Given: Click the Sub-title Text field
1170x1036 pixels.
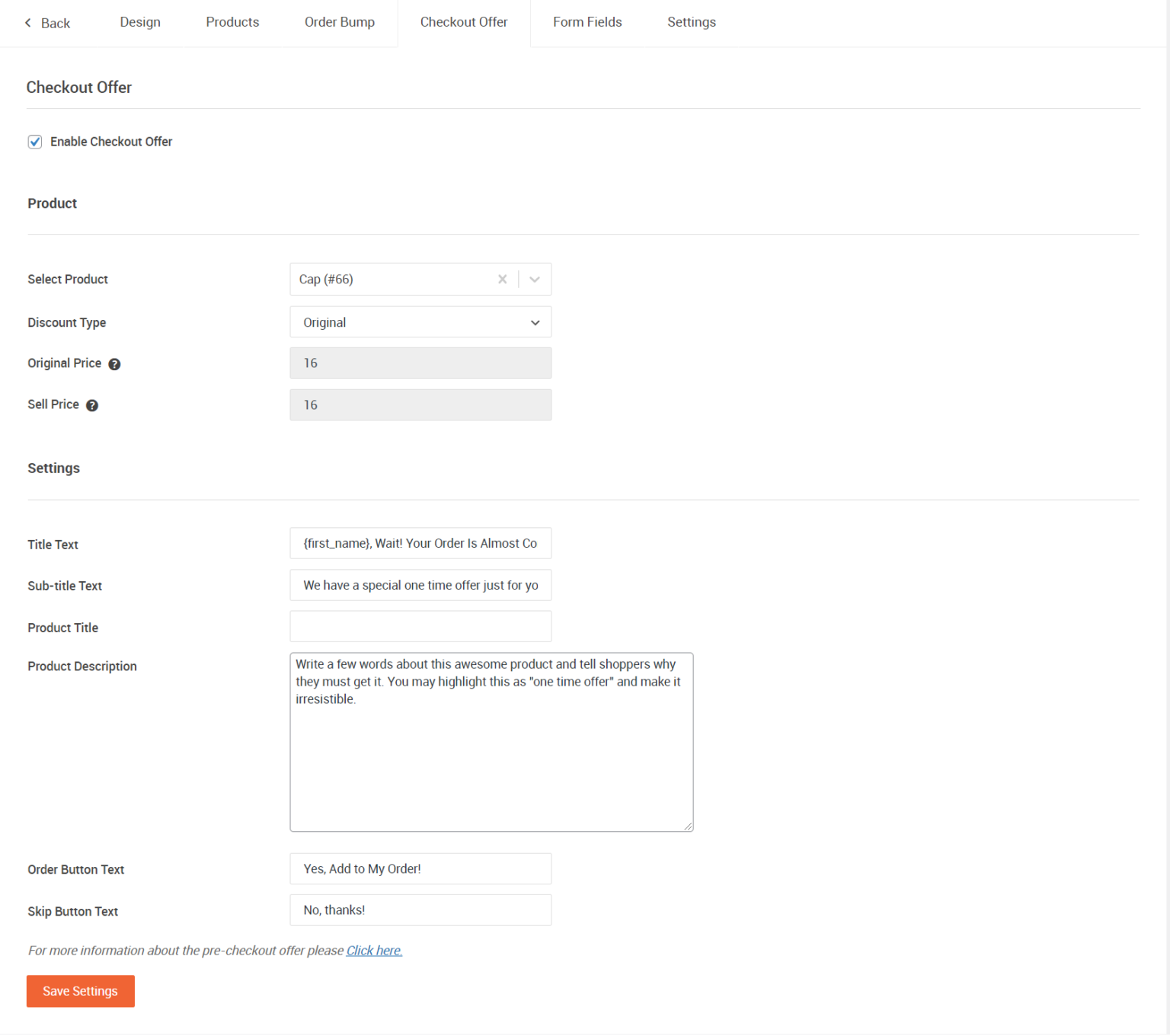Looking at the screenshot, I should [x=420, y=585].
